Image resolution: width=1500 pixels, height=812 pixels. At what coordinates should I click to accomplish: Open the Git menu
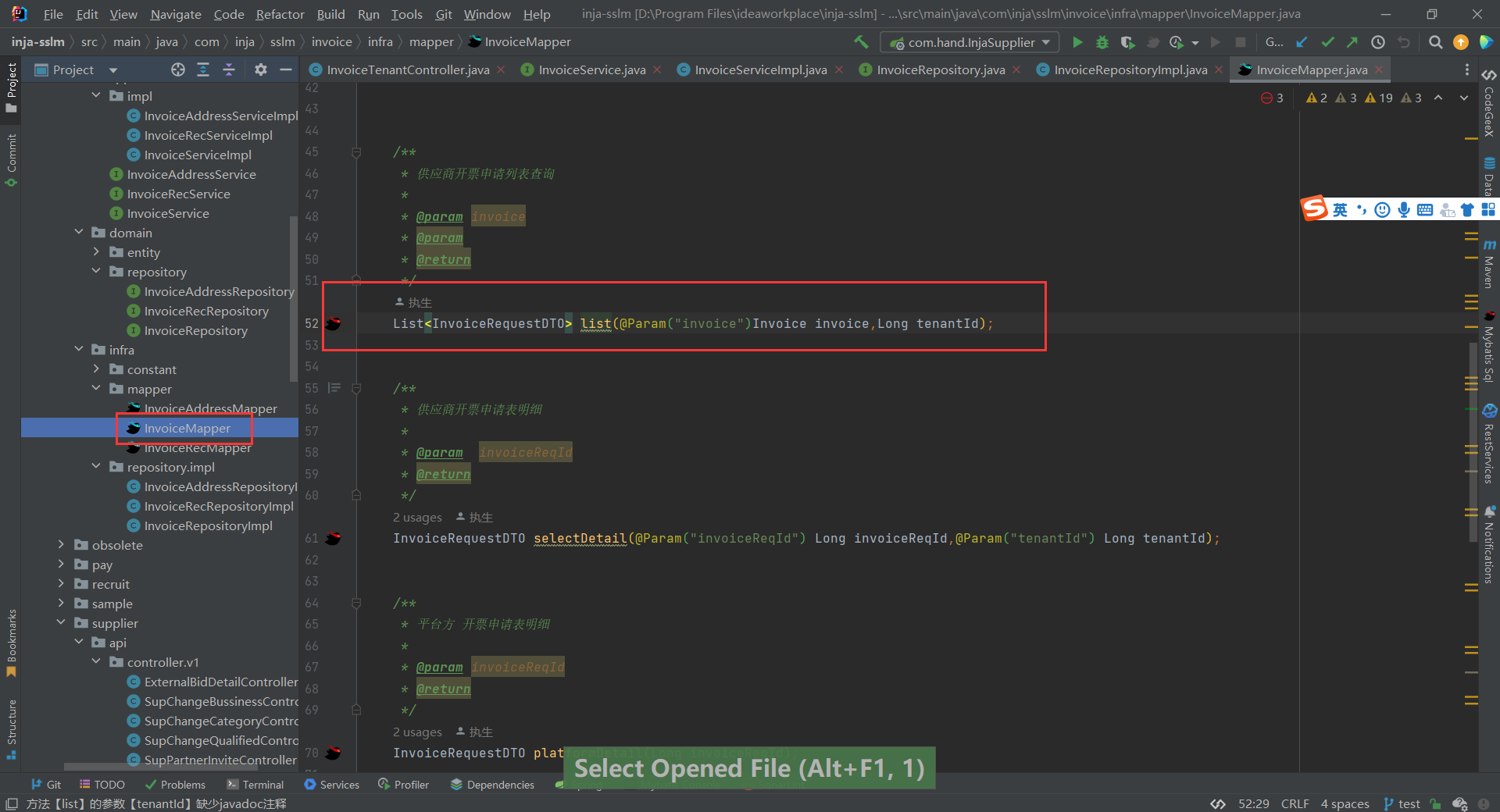[x=444, y=14]
